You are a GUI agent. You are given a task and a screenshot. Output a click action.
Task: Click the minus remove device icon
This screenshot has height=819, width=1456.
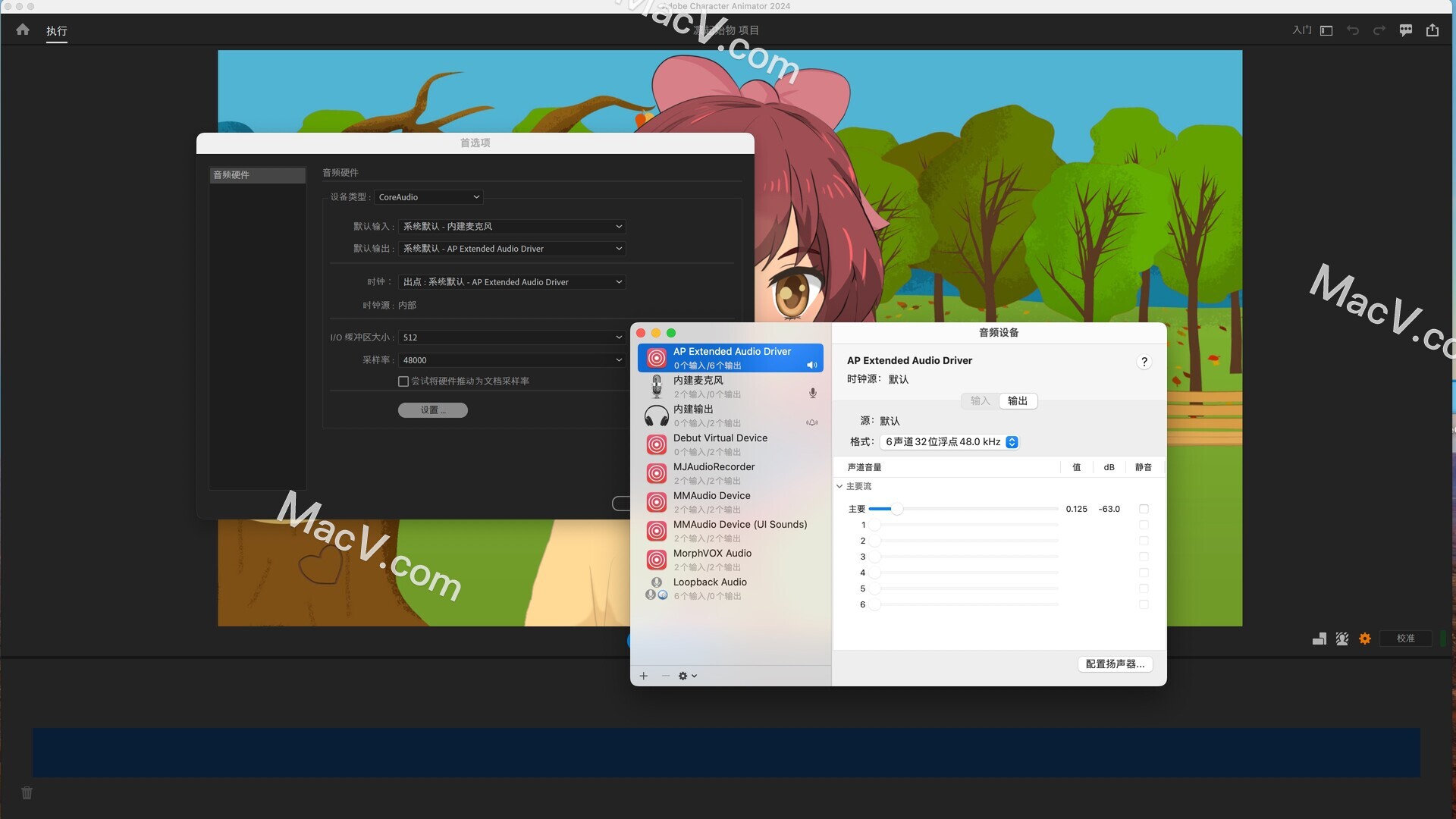[x=665, y=676]
